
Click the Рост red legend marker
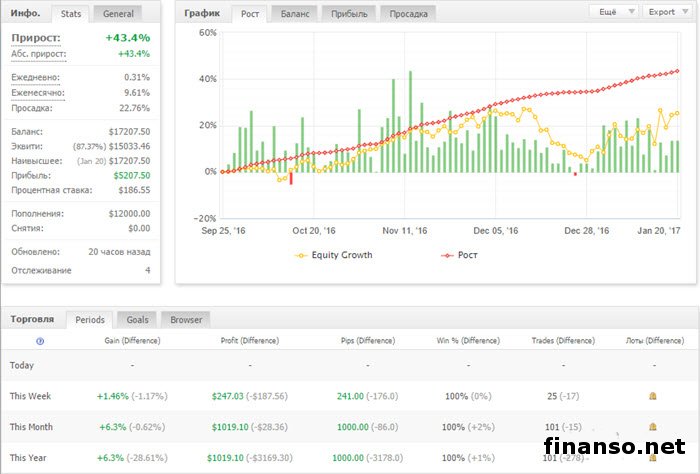(x=447, y=255)
